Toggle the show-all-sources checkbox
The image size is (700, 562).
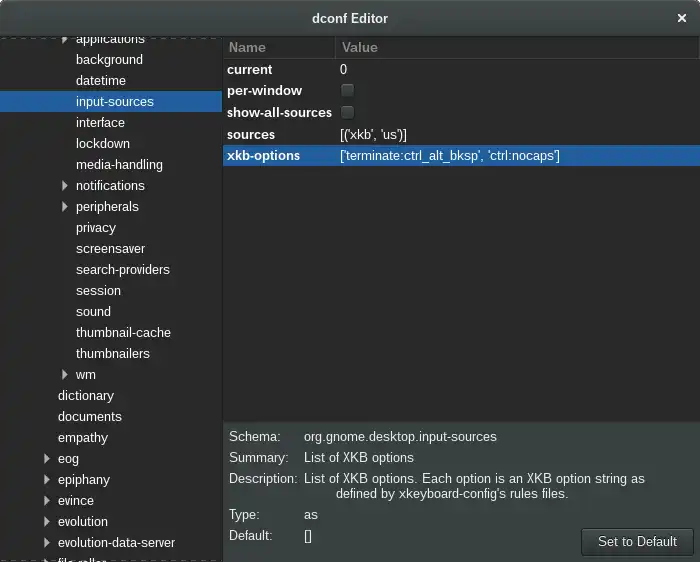347,112
